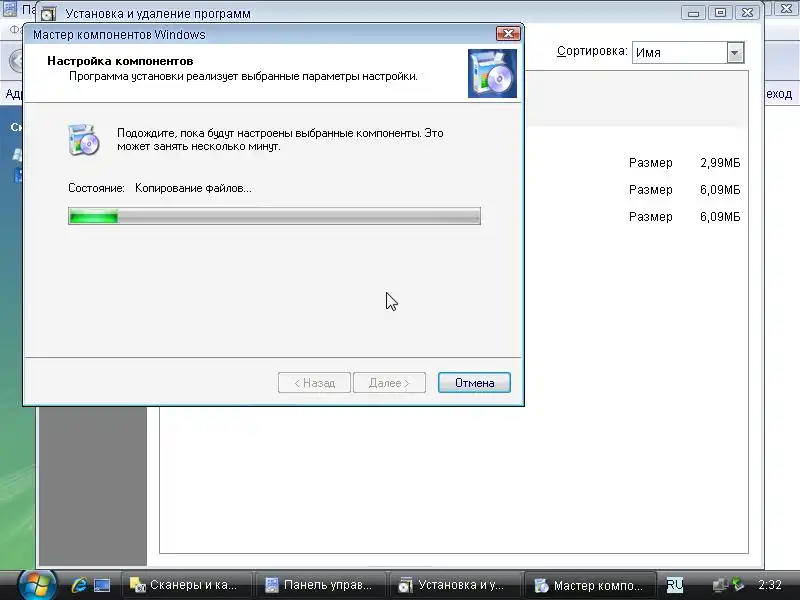The height and width of the screenshot is (600, 800).
Task: Click the Копирование файлов... status text
Action: [193, 188]
